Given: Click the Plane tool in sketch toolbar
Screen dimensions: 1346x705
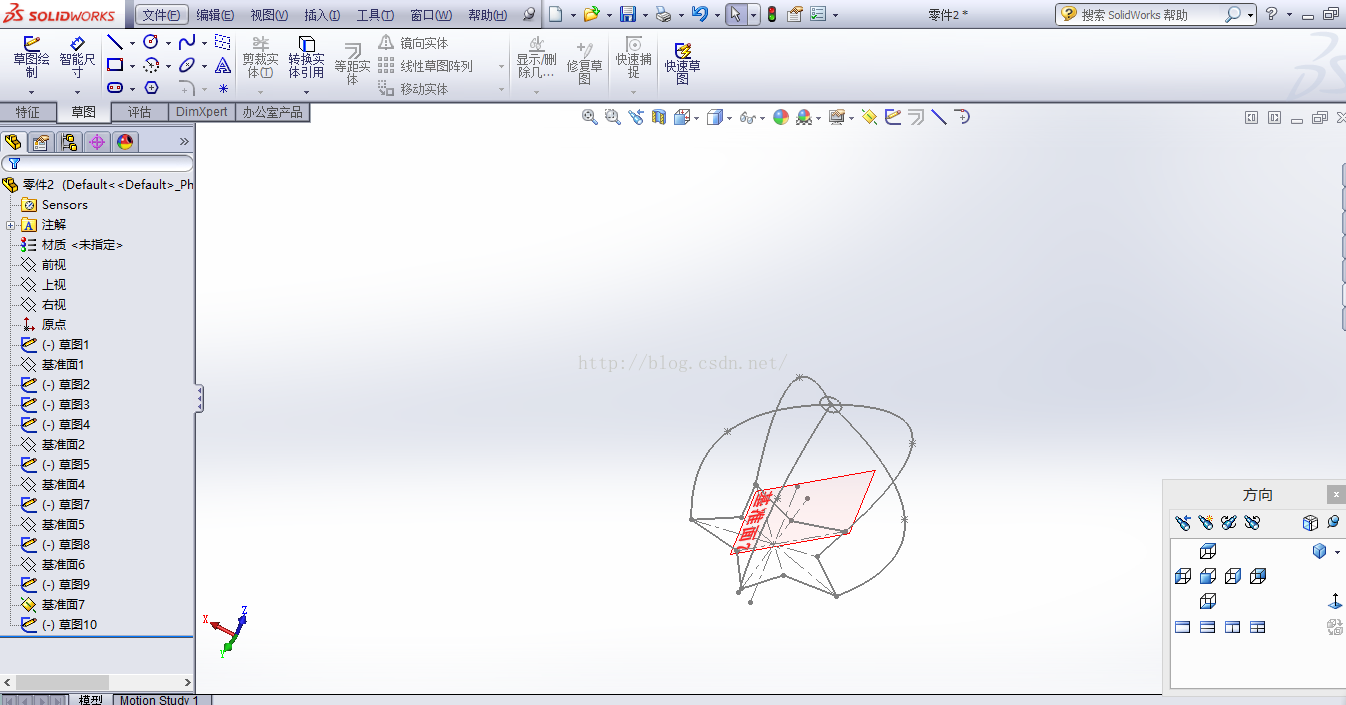Looking at the screenshot, I should (x=222, y=42).
